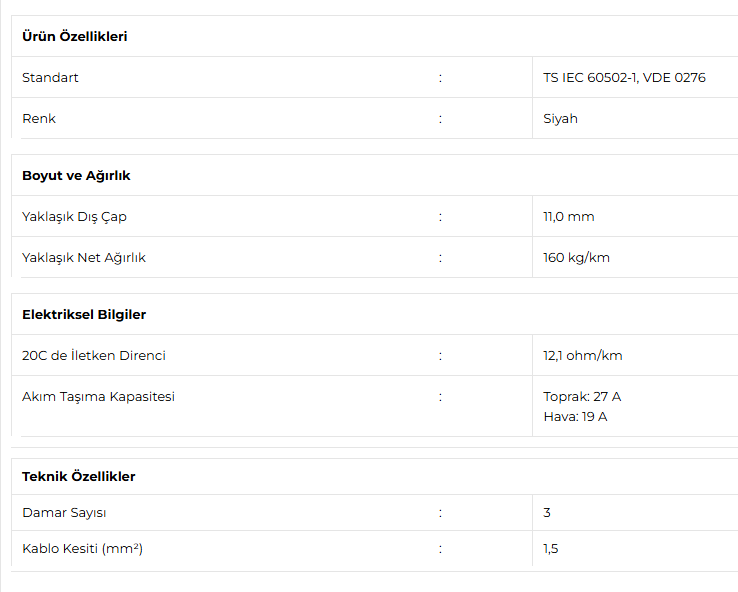Viewport: 738px width, 592px height.
Task: Click the Teknik Özellikler section header
Action: click(x=78, y=476)
